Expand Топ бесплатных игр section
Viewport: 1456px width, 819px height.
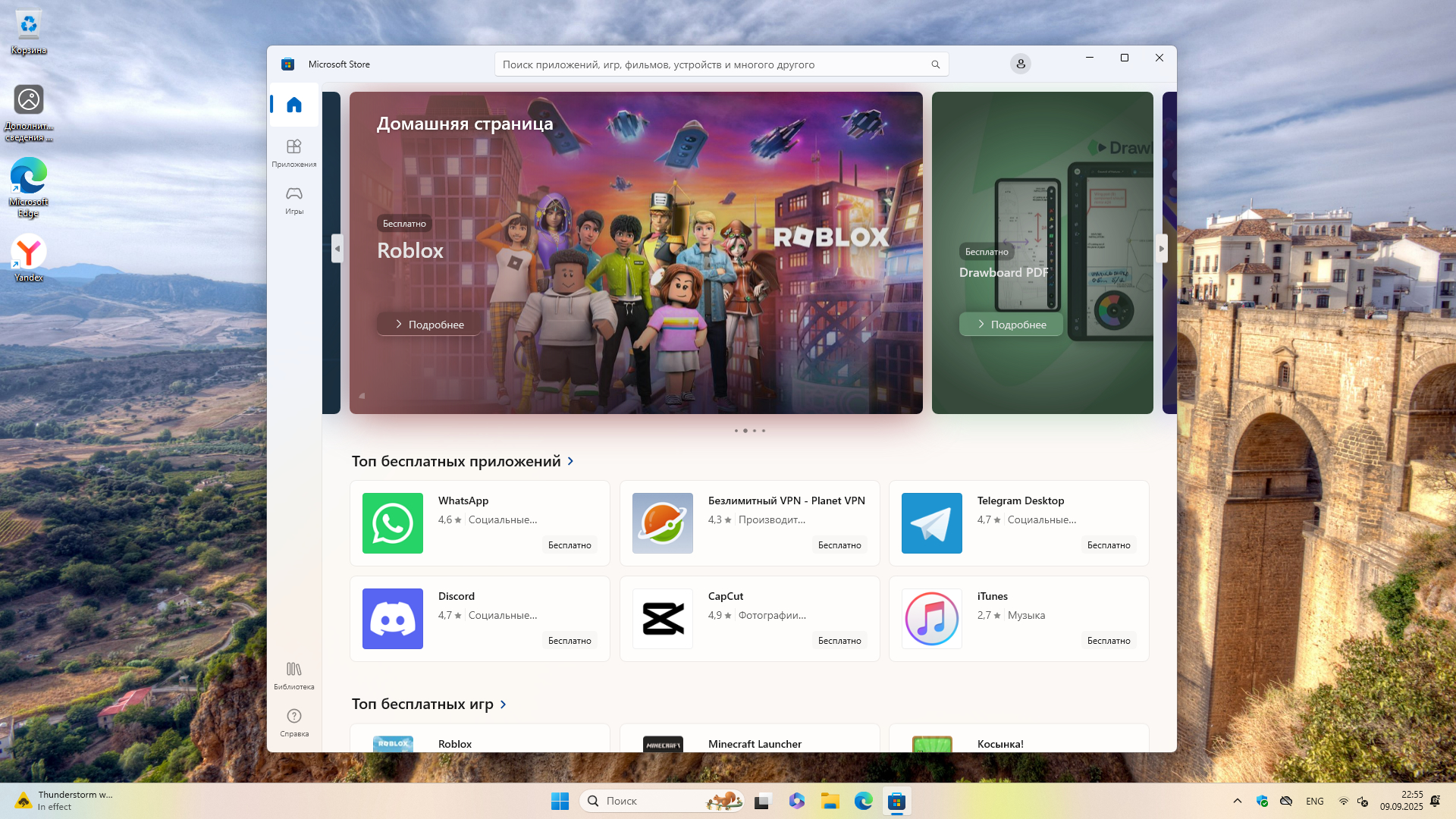[x=504, y=704]
